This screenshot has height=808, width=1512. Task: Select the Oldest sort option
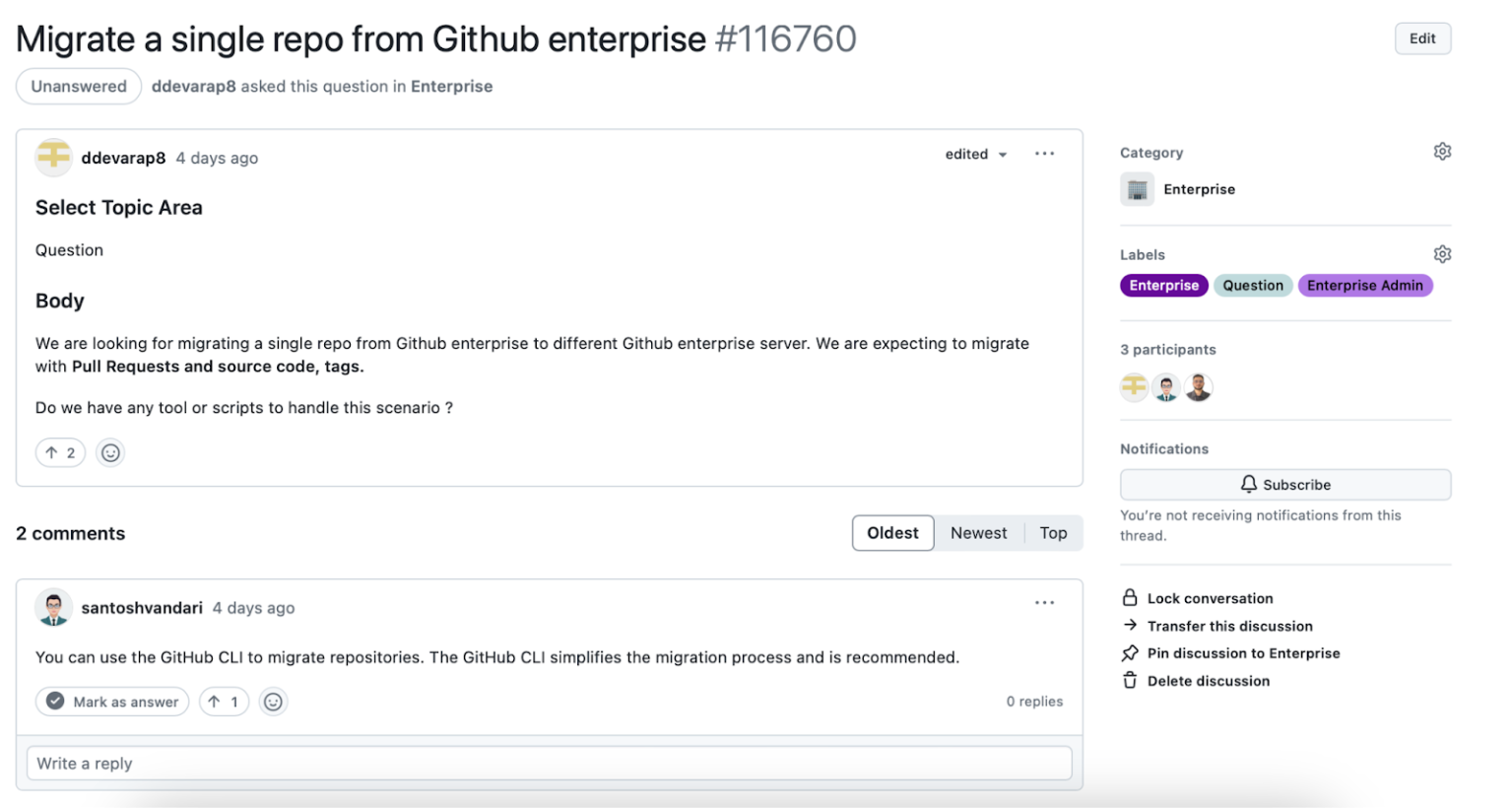coord(892,532)
